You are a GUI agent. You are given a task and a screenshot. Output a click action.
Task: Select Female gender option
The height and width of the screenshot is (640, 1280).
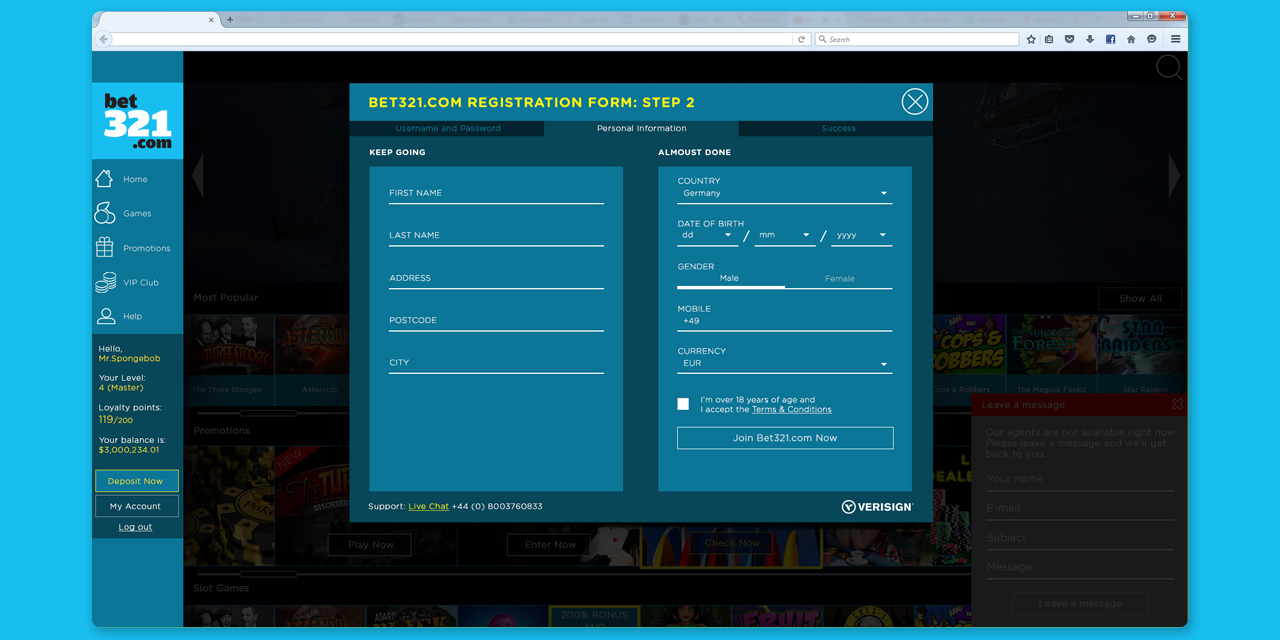[x=839, y=279]
